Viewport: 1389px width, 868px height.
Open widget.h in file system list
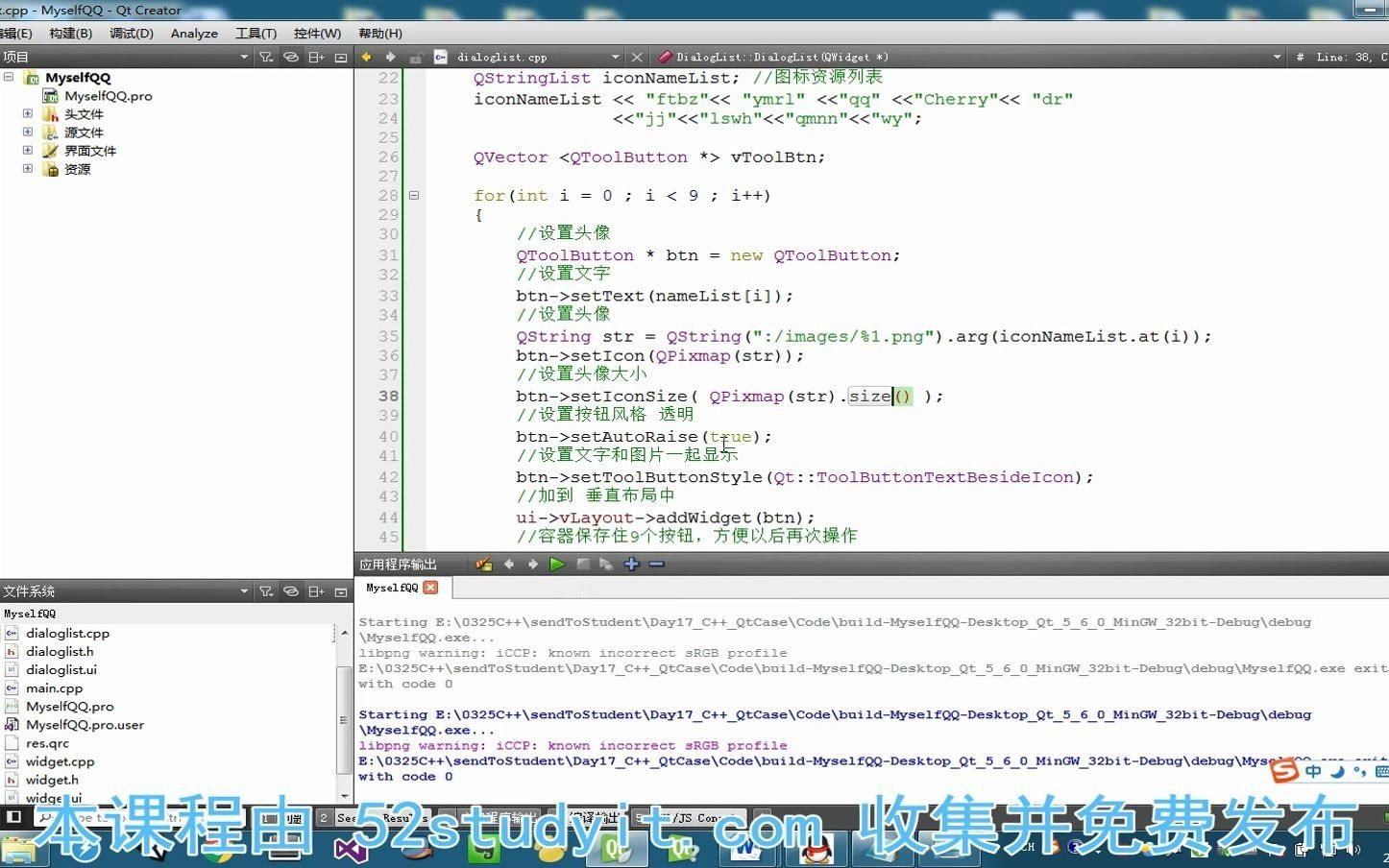(x=52, y=780)
